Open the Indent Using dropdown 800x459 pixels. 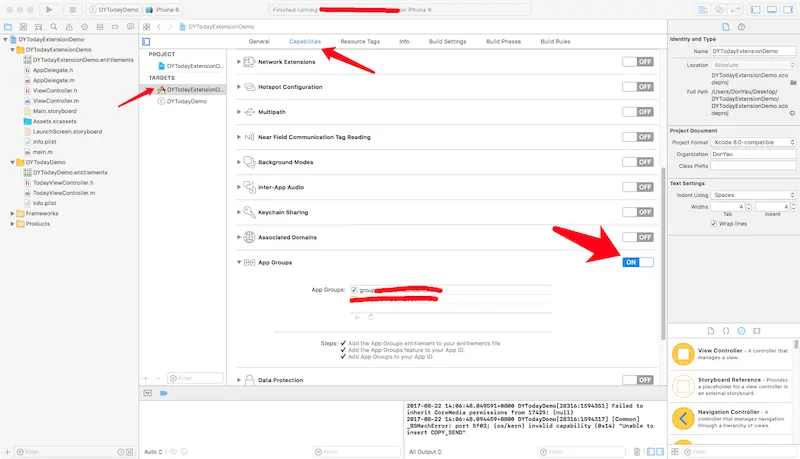tap(753, 195)
